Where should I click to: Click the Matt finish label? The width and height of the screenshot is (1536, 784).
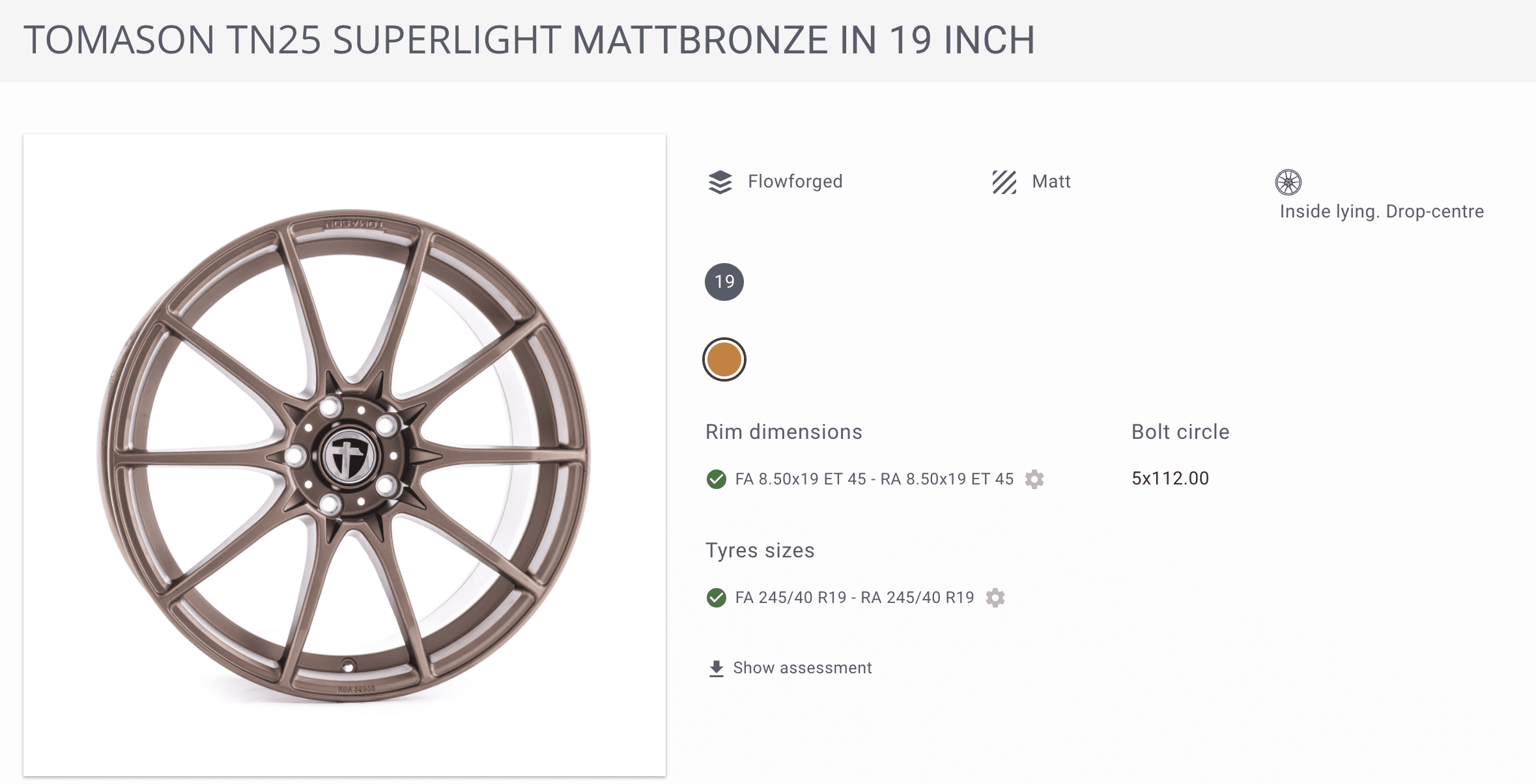point(1051,182)
